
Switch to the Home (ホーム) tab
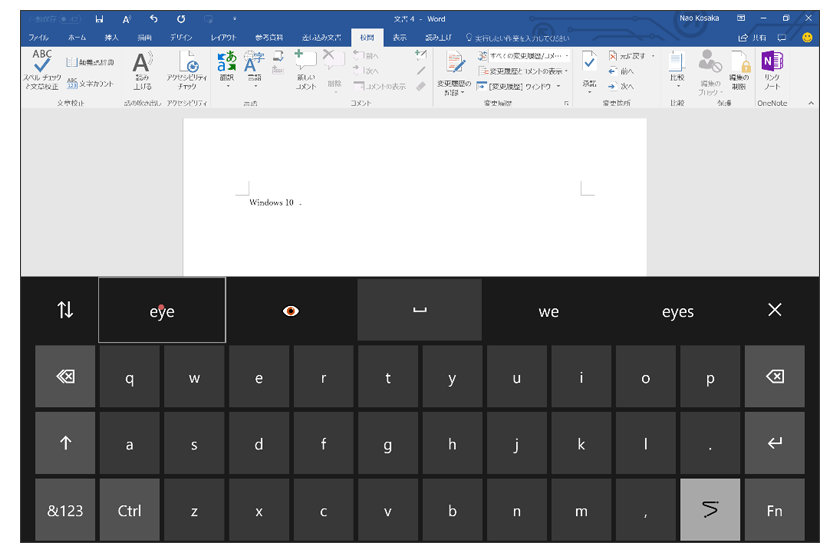pyautogui.click(x=77, y=38)
